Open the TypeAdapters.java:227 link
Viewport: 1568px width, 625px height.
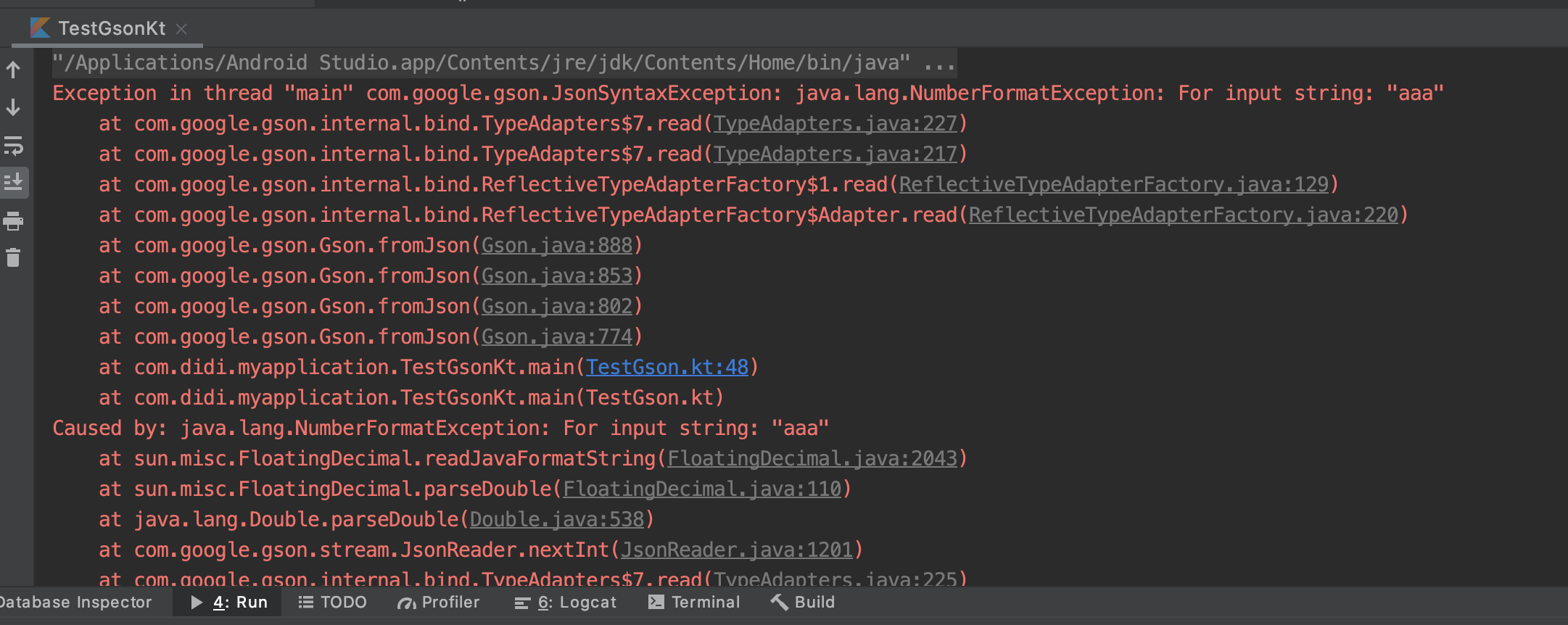tap(835, 124)
